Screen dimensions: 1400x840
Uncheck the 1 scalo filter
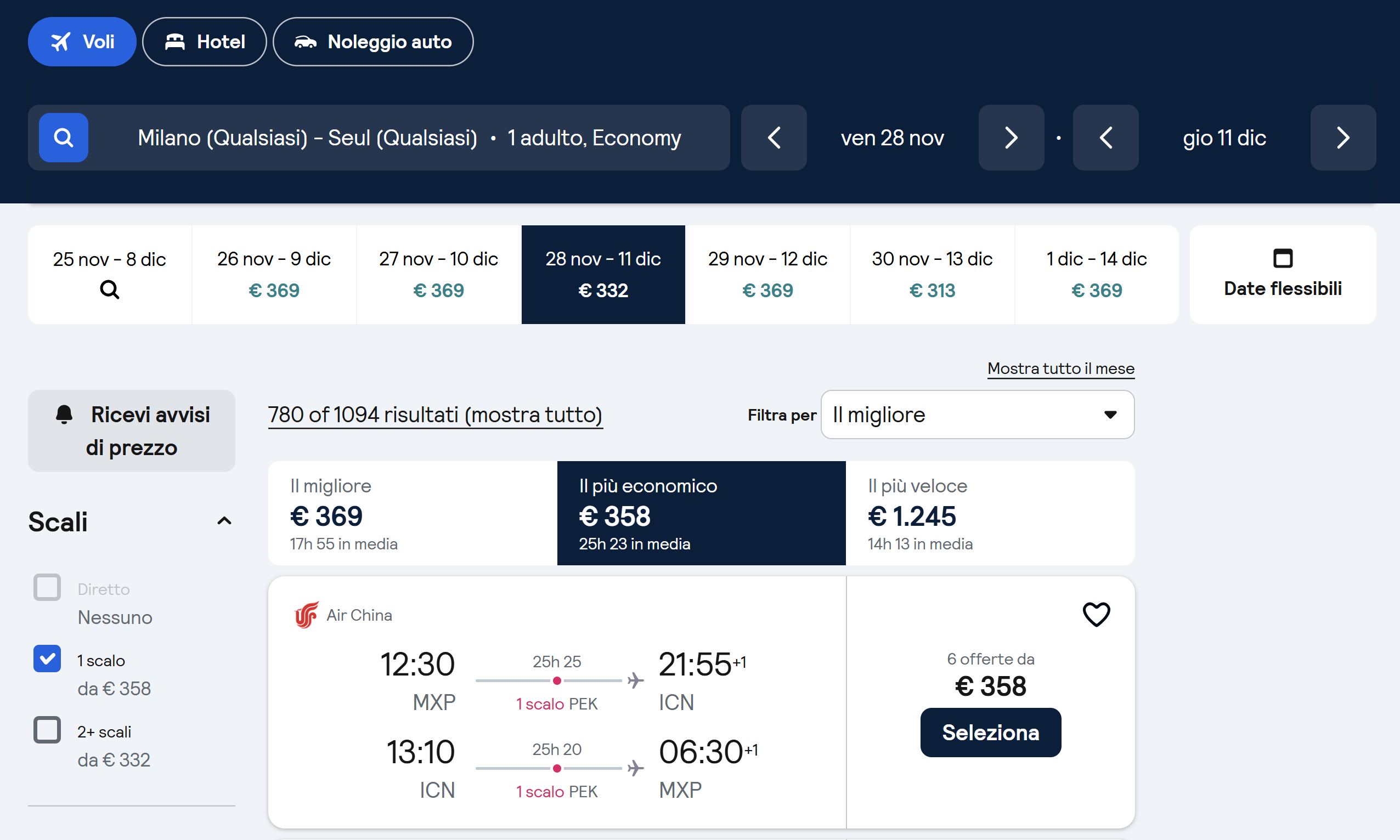47,659
